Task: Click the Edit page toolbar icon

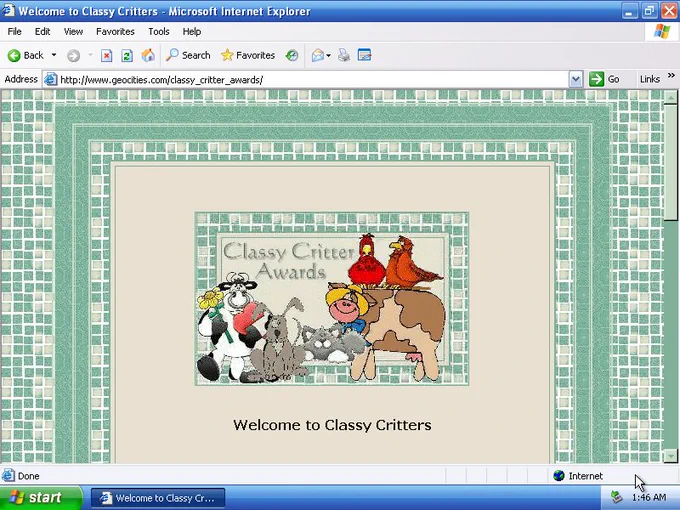Action: tap(364, 55)
